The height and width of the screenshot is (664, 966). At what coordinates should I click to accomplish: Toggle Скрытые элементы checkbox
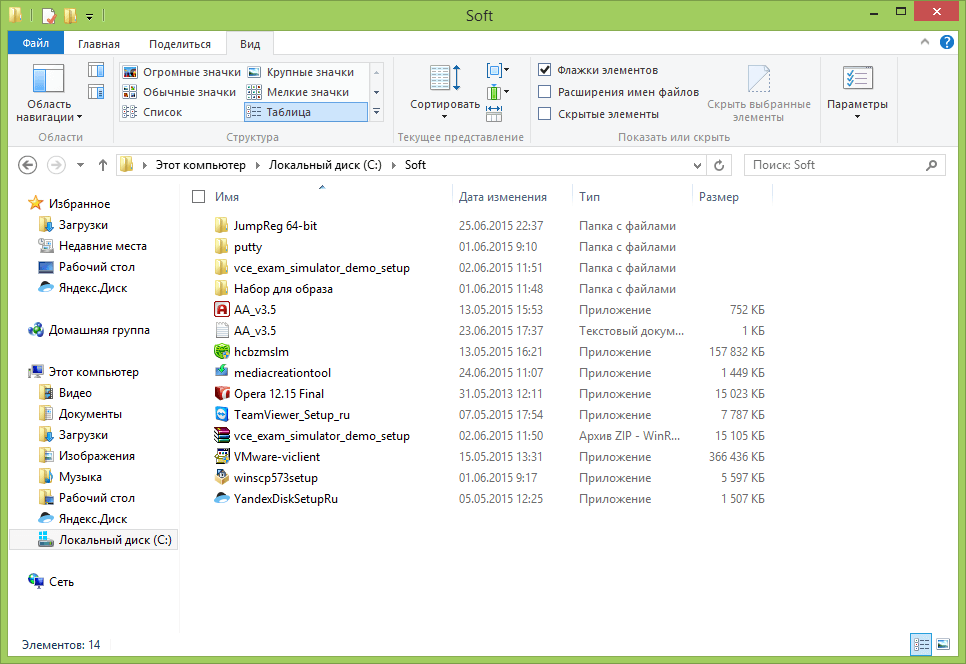[545, 114]
